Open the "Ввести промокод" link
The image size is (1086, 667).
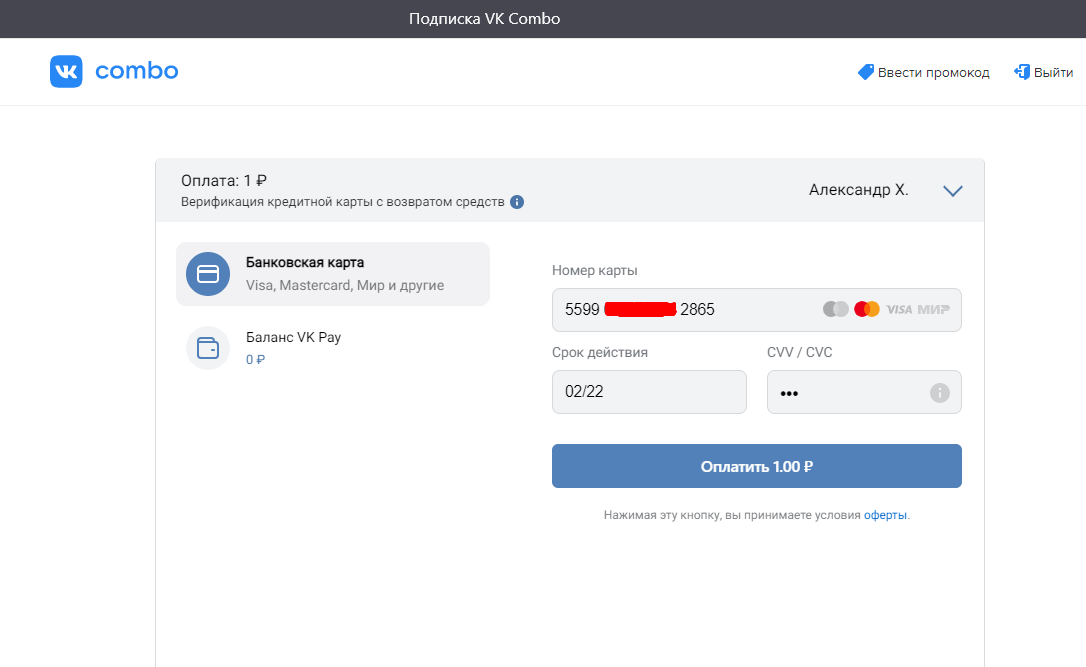click(x=933, y=73)
